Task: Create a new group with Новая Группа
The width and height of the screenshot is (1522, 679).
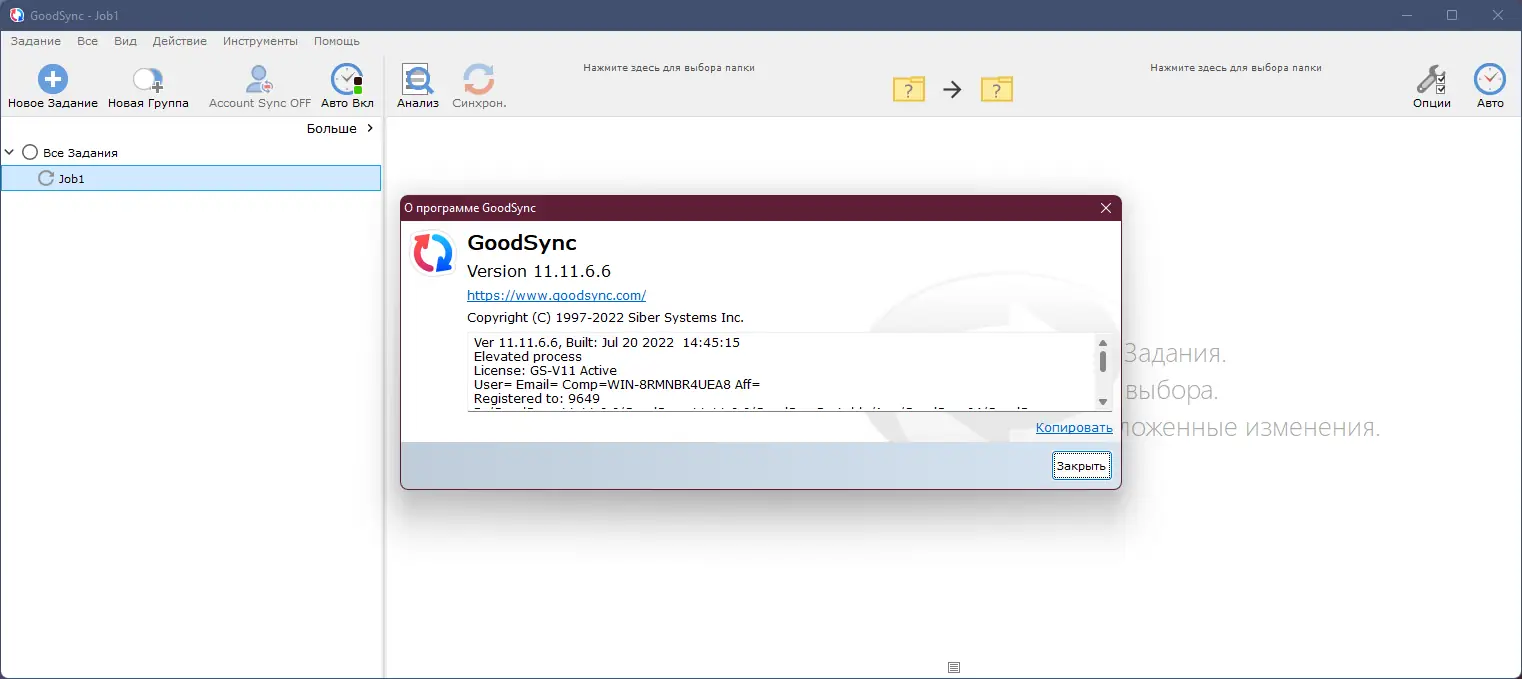Action: pyautogui.click(x=148, y=87)
